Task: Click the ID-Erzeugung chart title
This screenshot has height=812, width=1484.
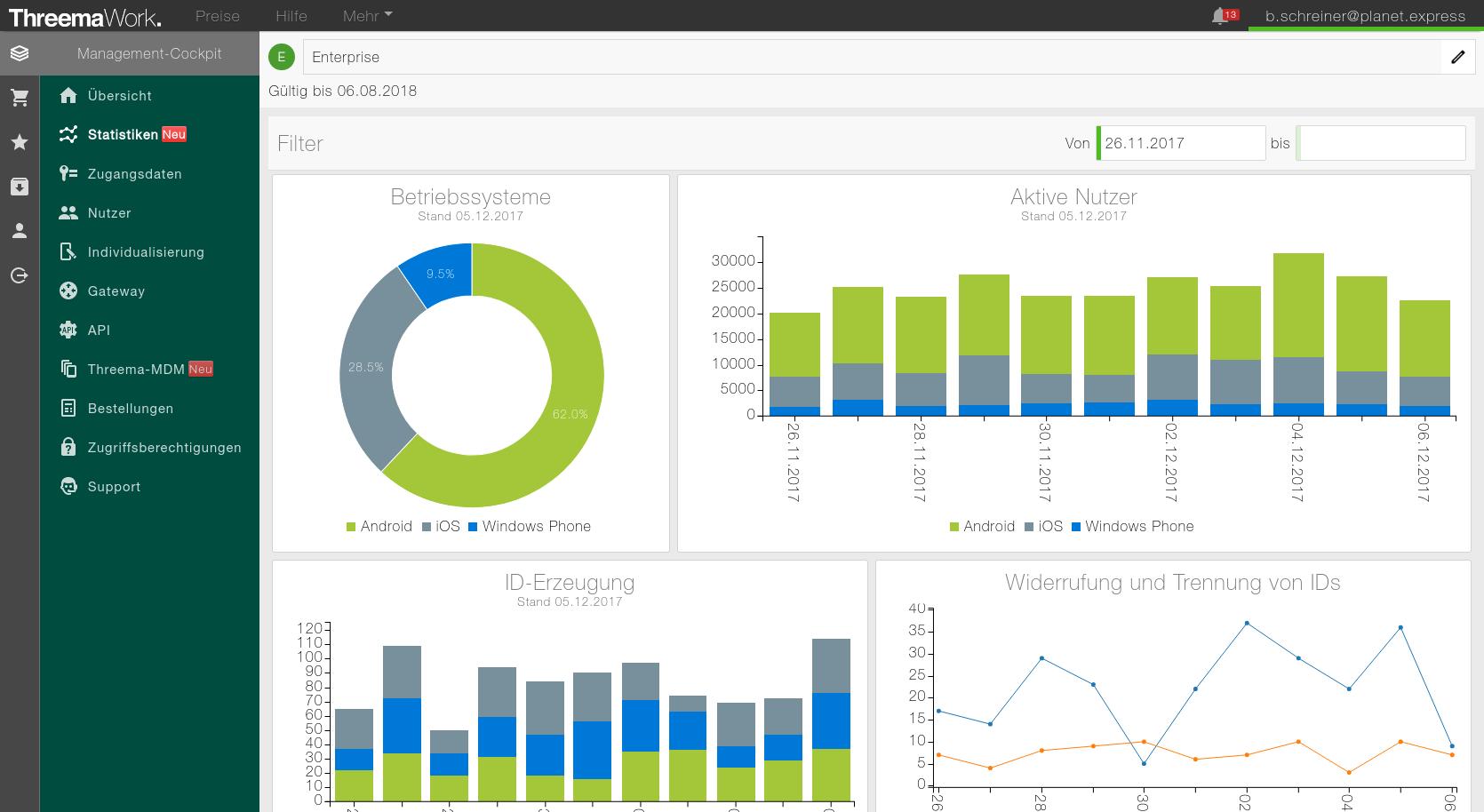Action: click(x=570, y=582)
